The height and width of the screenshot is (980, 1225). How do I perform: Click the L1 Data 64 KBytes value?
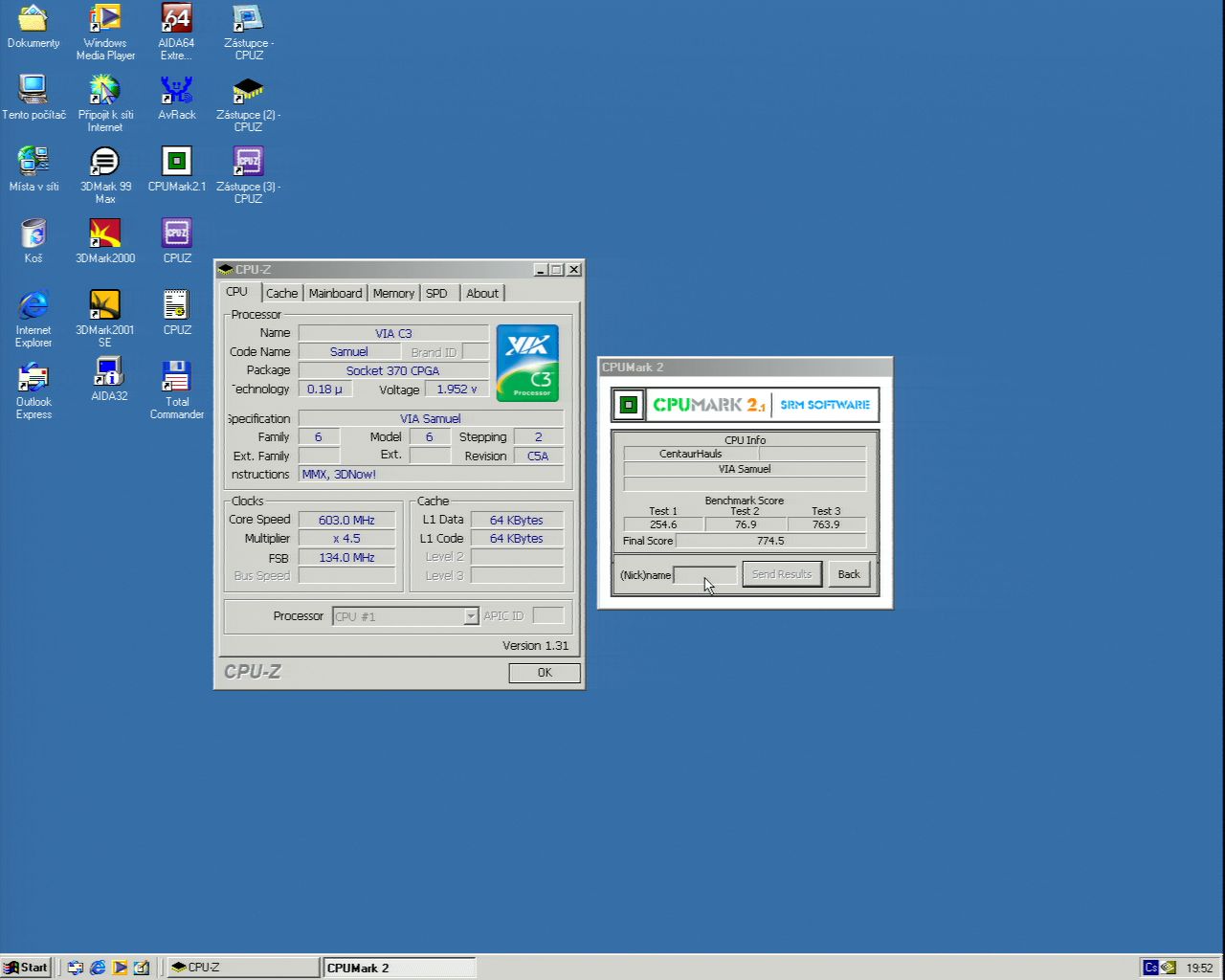(517, 521)
